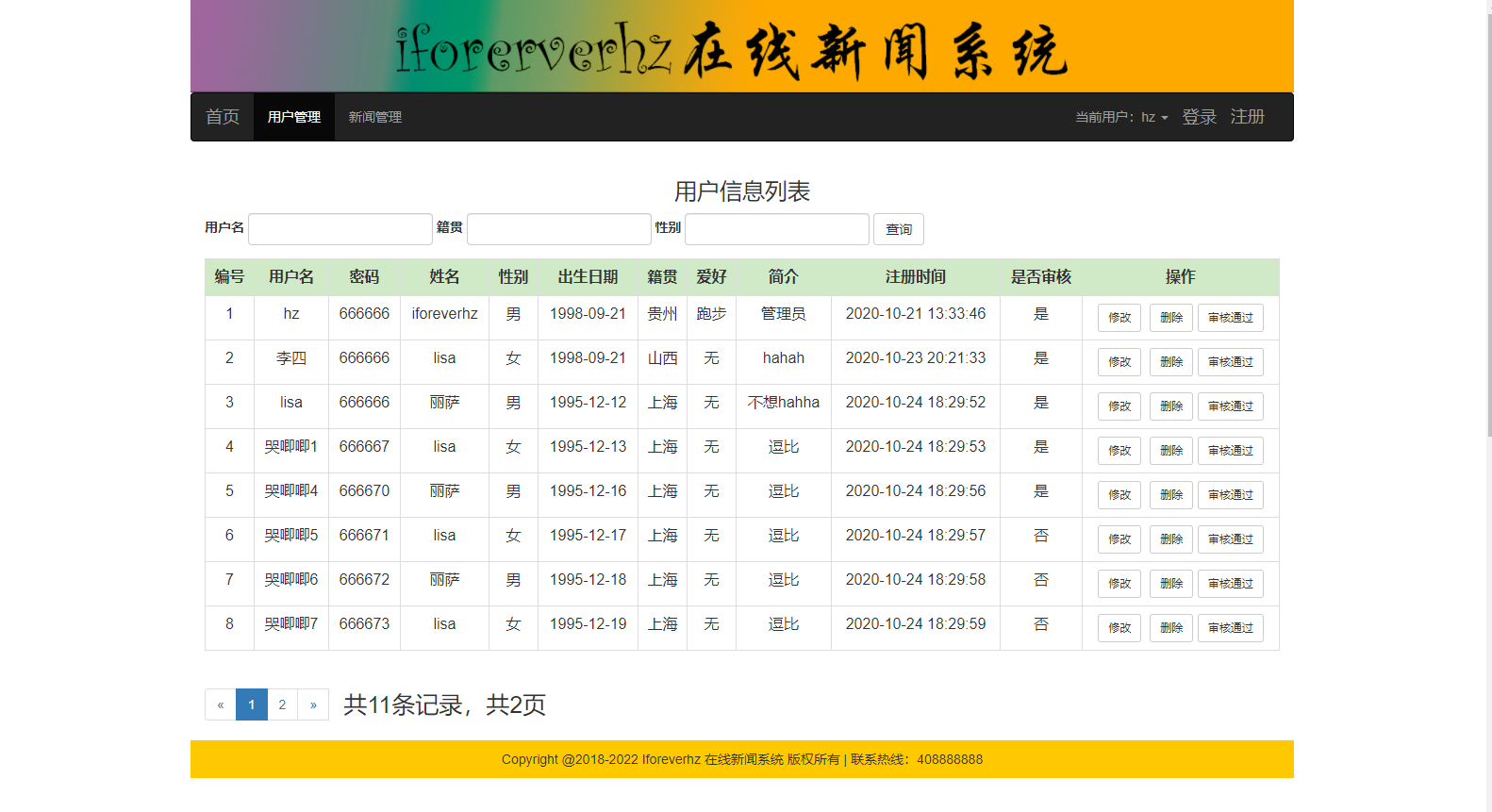
Task: Click the 密码 column header
Action: pyautogui.click(x=364, y=276)
